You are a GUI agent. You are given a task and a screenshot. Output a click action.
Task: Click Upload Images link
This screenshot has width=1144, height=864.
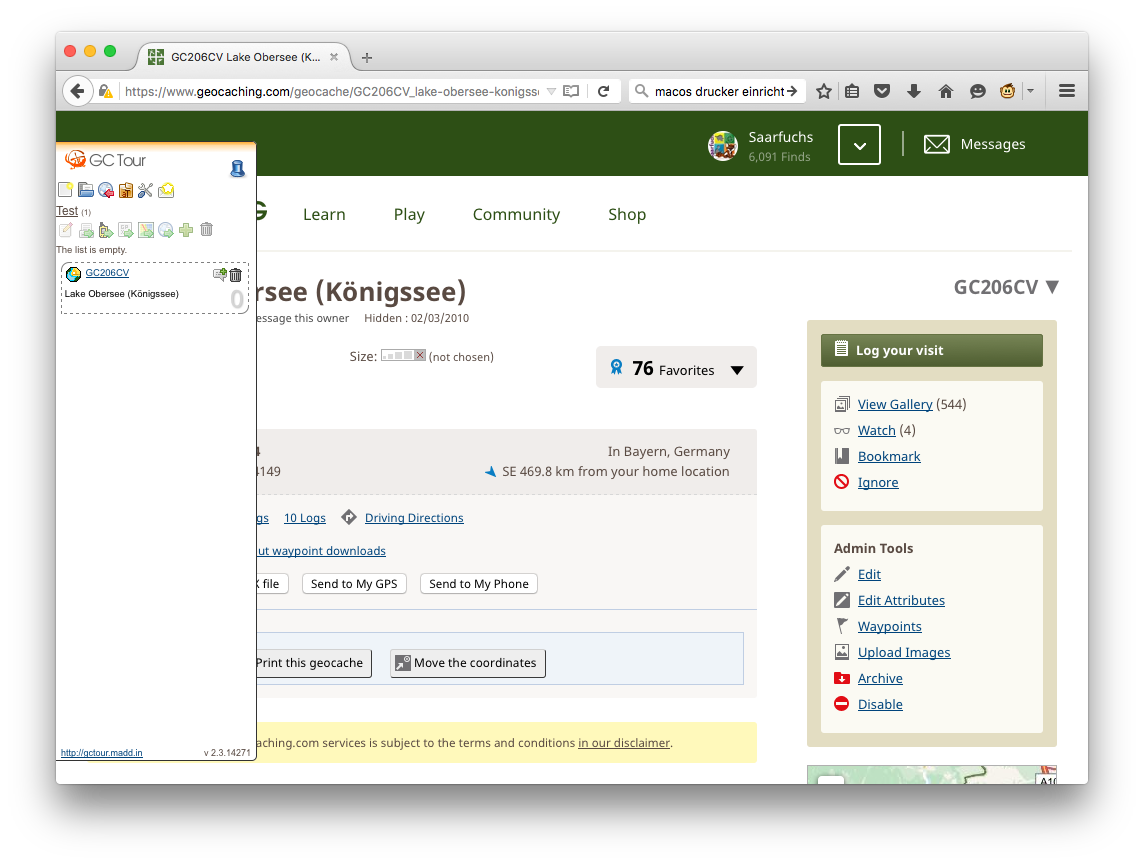tap(904, 652)
